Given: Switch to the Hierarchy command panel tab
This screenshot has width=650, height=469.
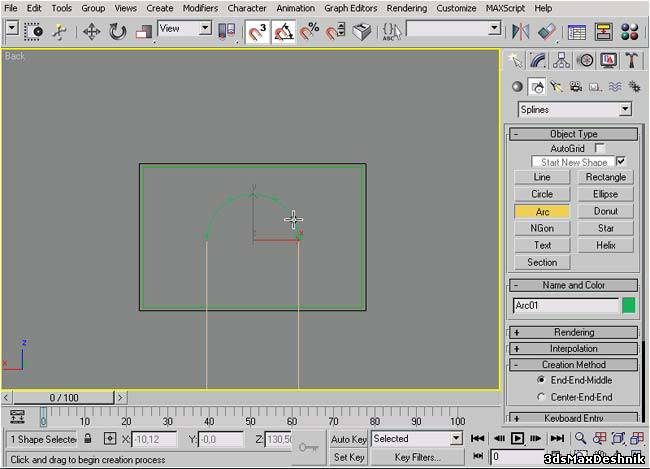Looking at the screenshot, I should 561,61.
